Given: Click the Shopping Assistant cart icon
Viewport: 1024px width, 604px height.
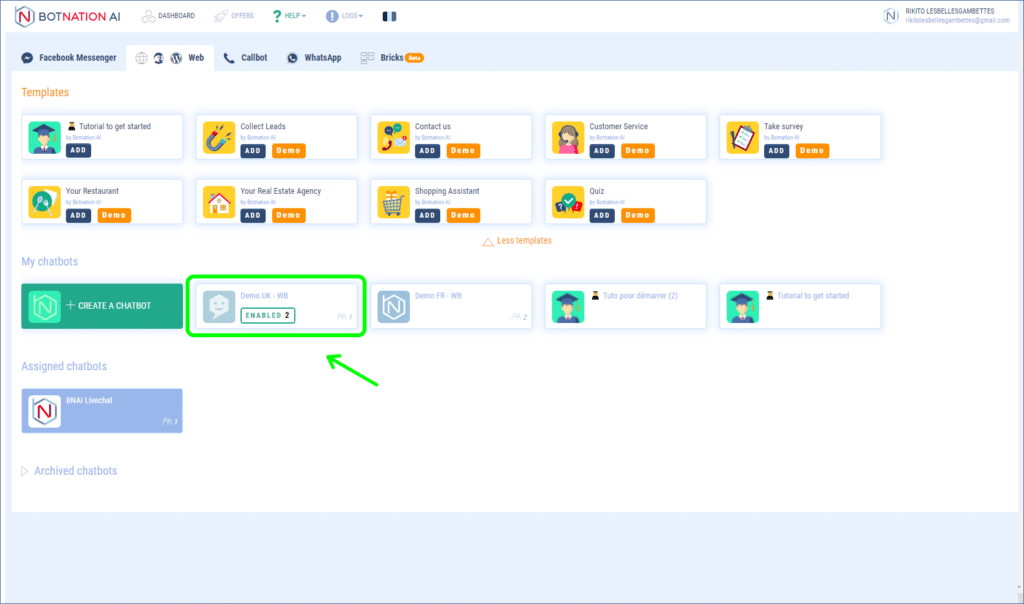Looking at the screenshot, I should click(394, 202).
